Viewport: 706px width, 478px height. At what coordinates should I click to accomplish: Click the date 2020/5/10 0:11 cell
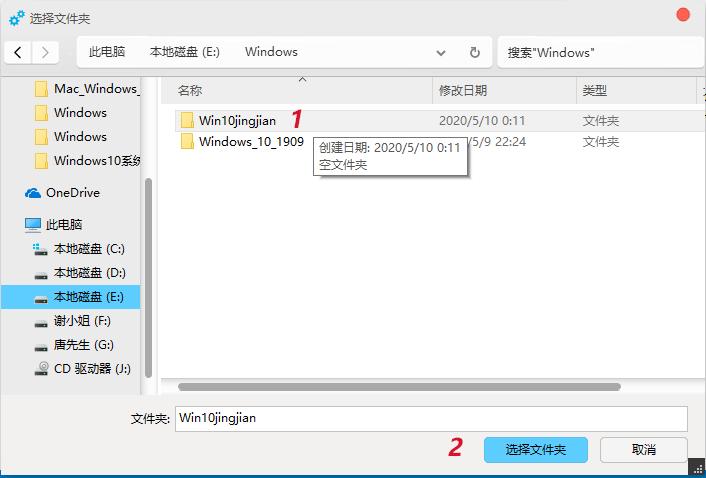tap(482, 121)
